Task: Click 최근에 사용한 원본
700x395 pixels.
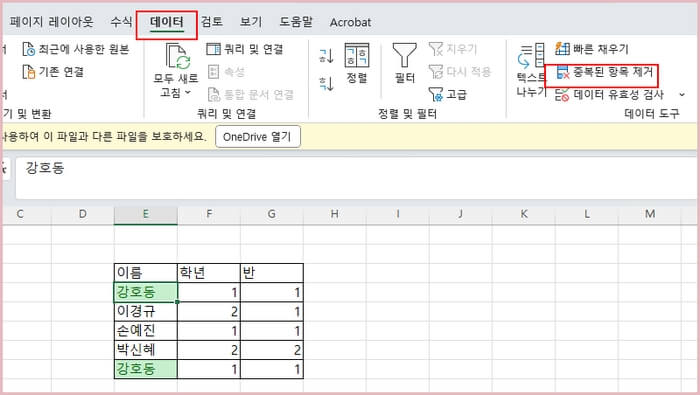Action: point(76,49)
